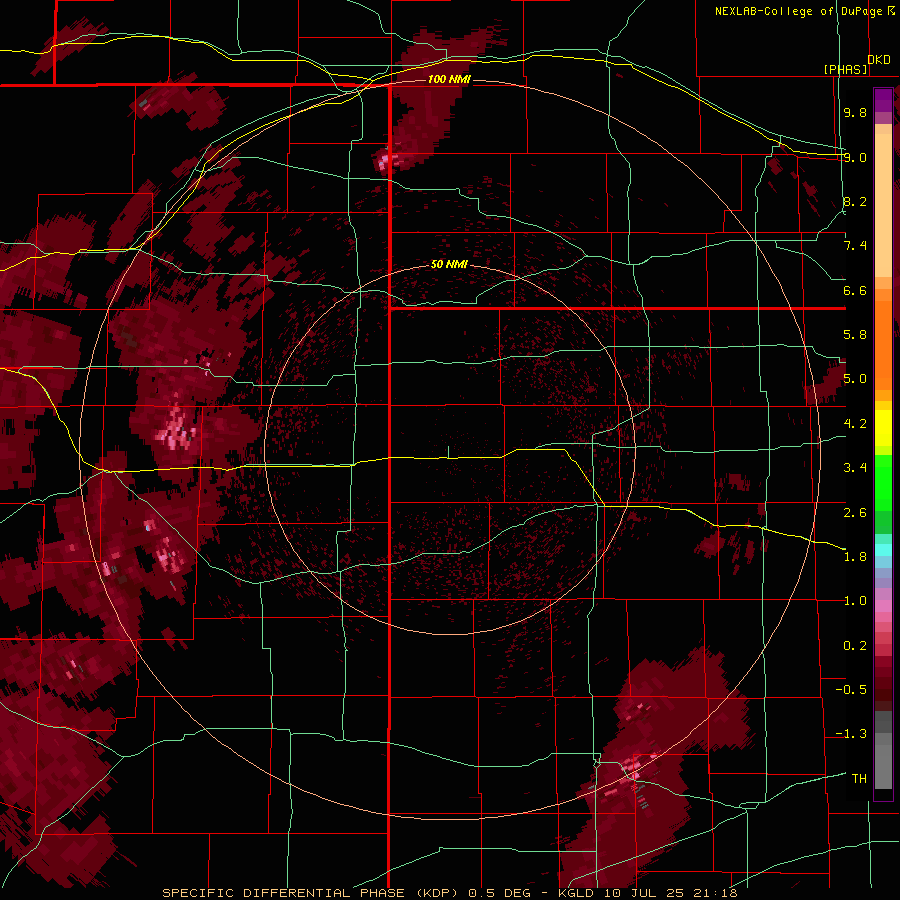Click the 8.2 value on the scale
The height and width of the screenshot is (900, 900).
pos(855,201)
